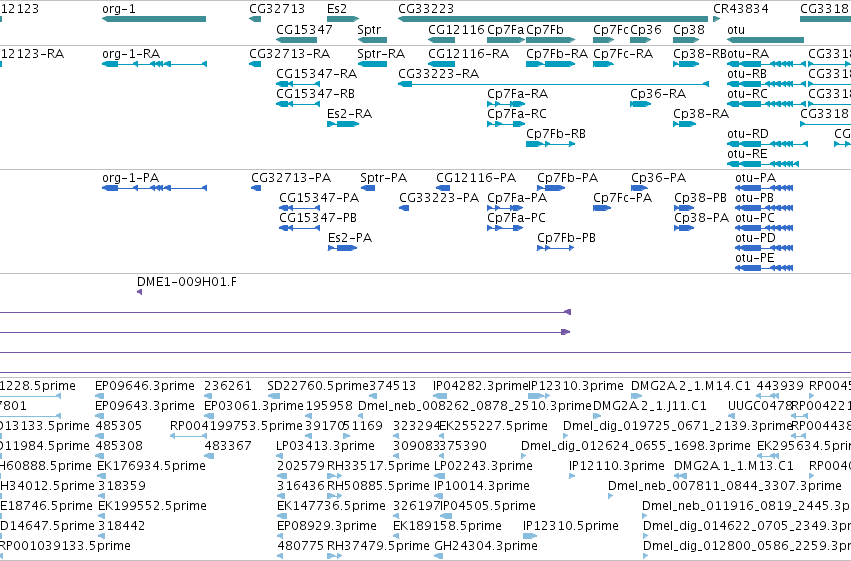Screen dimensions: 851x561
Task: Select EST label 483367
Action: click(x=228, y=446)
